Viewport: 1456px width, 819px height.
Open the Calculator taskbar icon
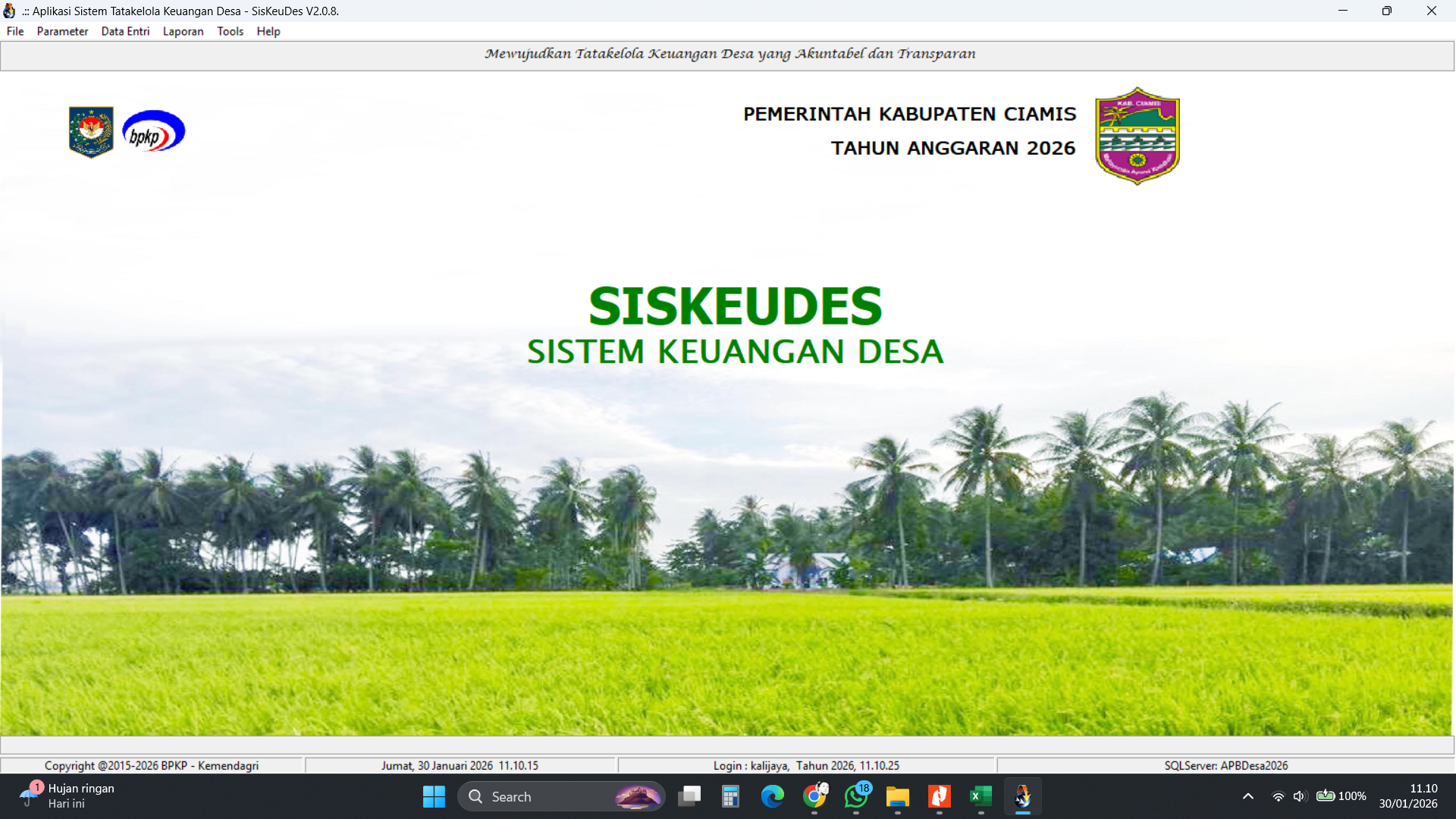click(x=730, y=796)
